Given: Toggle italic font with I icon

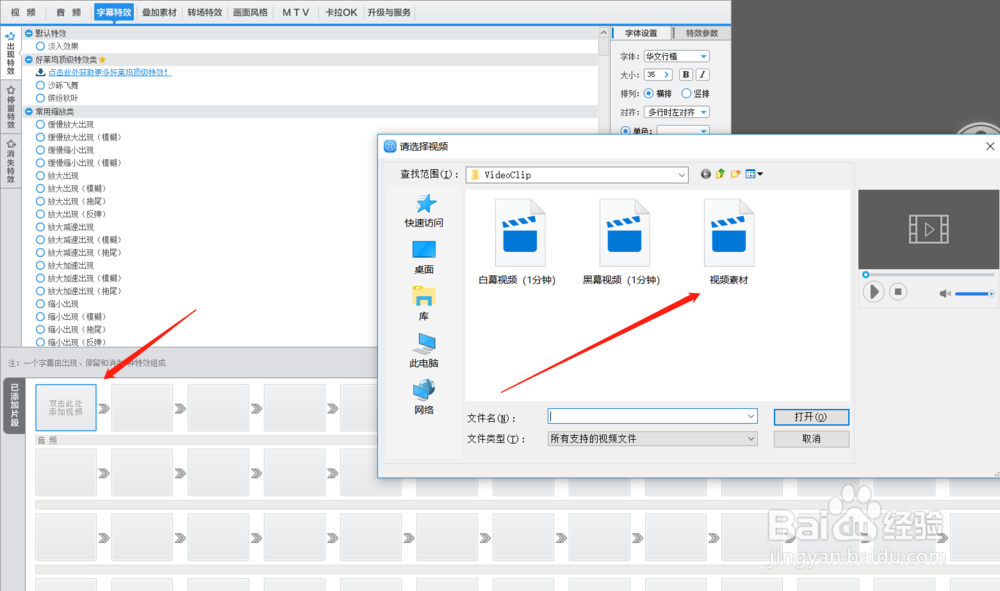Looking at the screenshot, I should pos(702,75).
